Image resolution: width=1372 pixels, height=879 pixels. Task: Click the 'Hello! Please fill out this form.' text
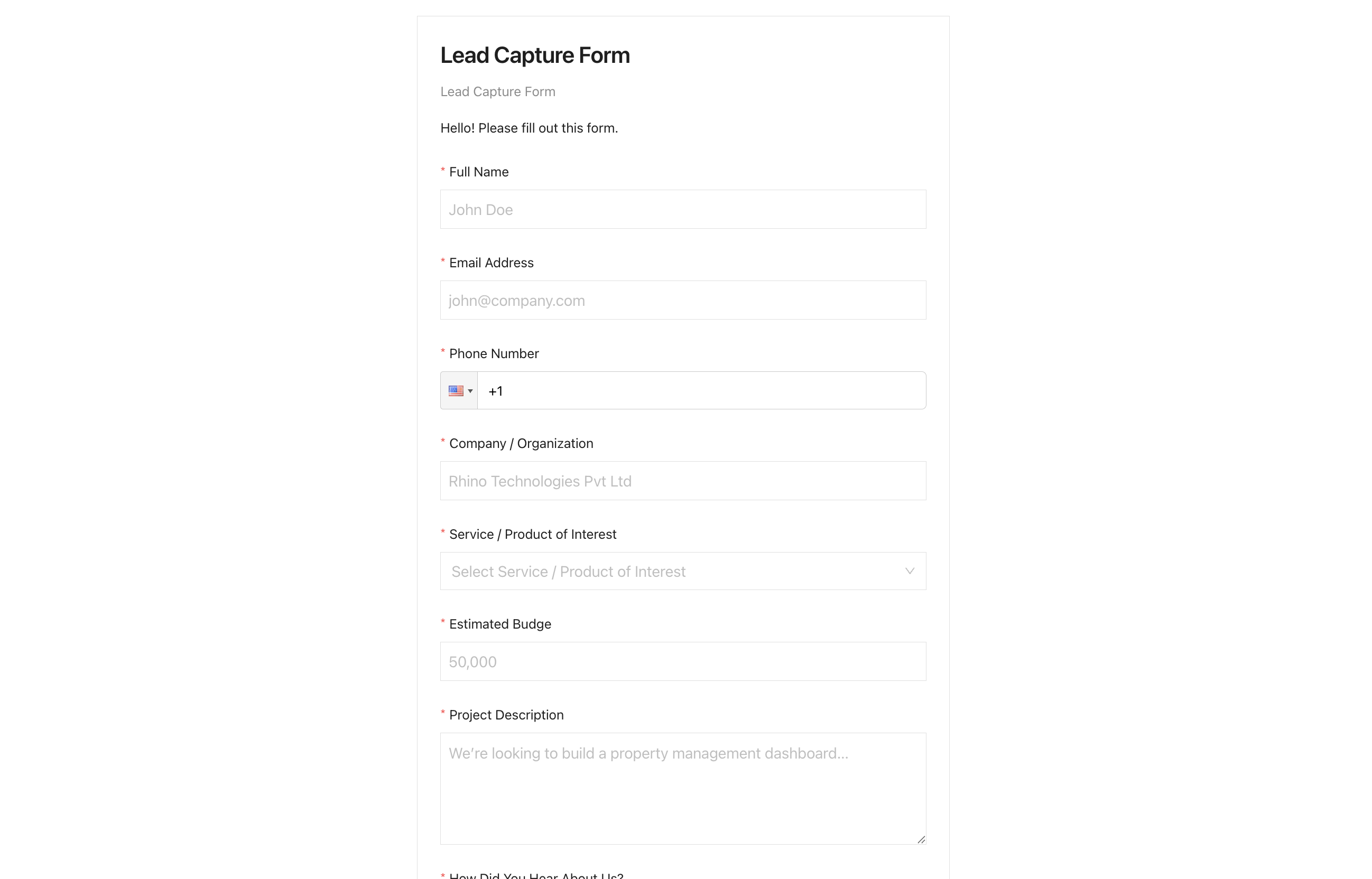(529, 128)
